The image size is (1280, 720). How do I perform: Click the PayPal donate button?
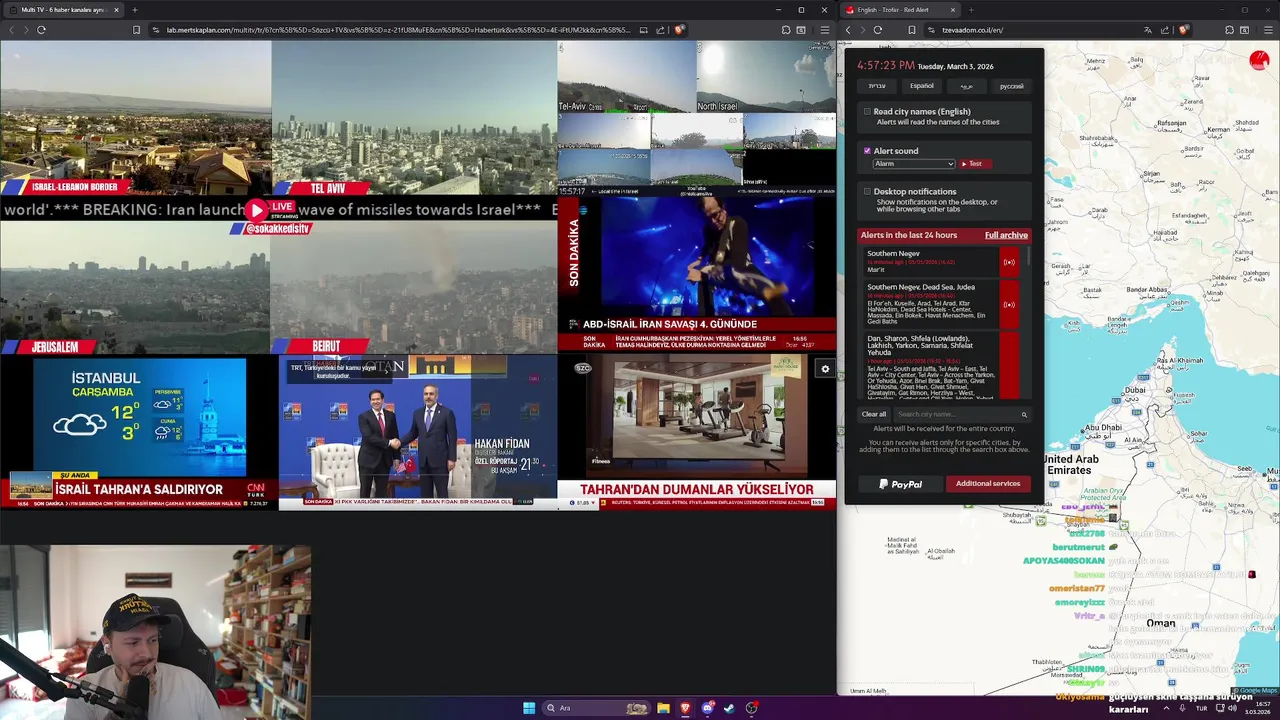click(x=900, y=484)
